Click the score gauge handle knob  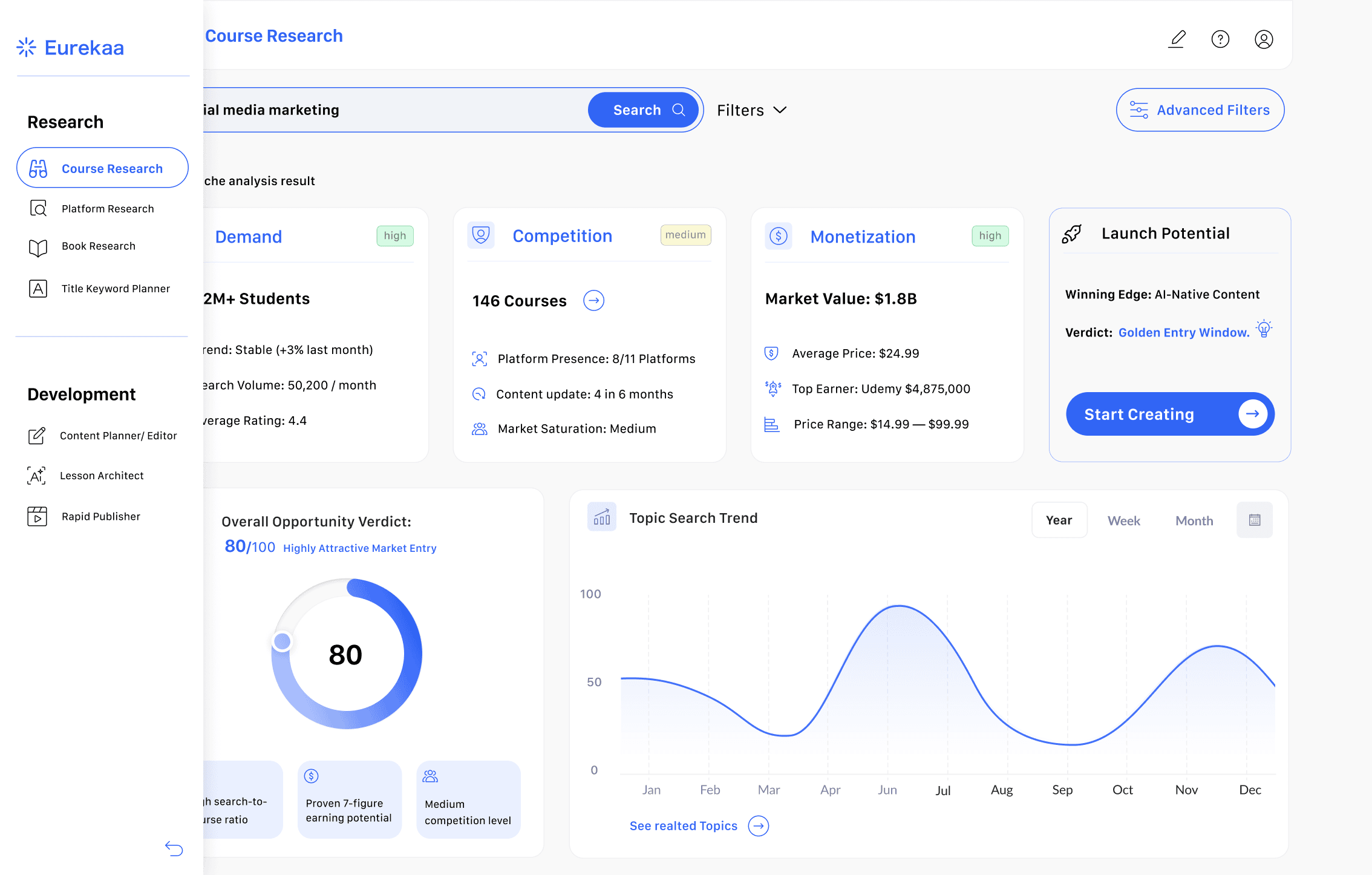coord(282,641)
